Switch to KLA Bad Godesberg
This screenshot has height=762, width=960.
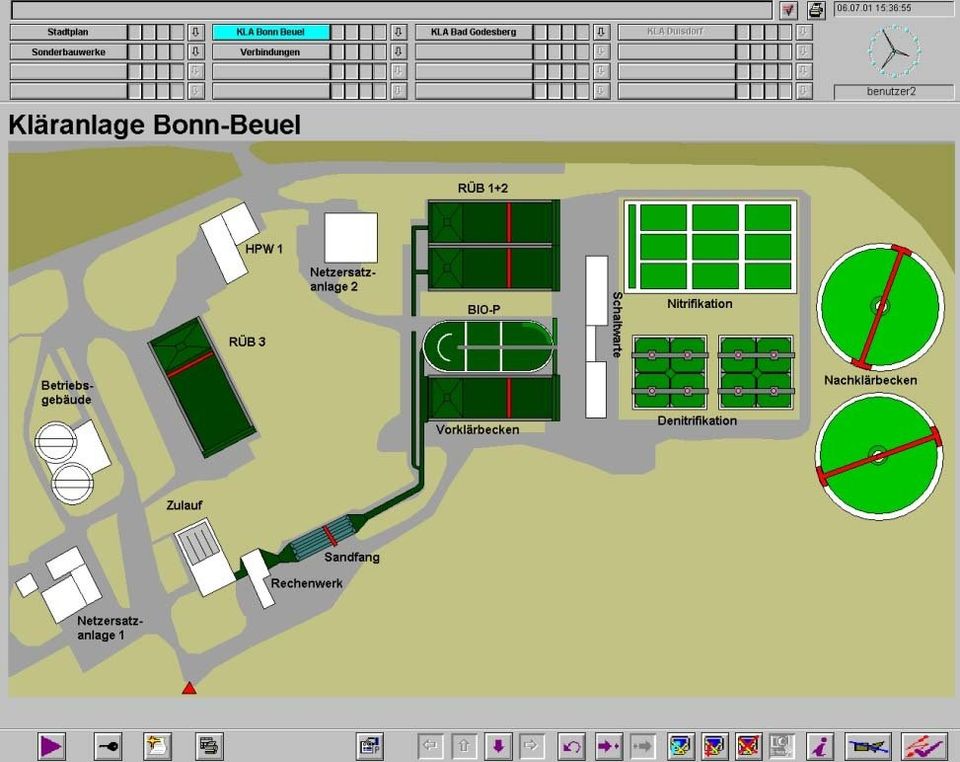coord(473,32)
